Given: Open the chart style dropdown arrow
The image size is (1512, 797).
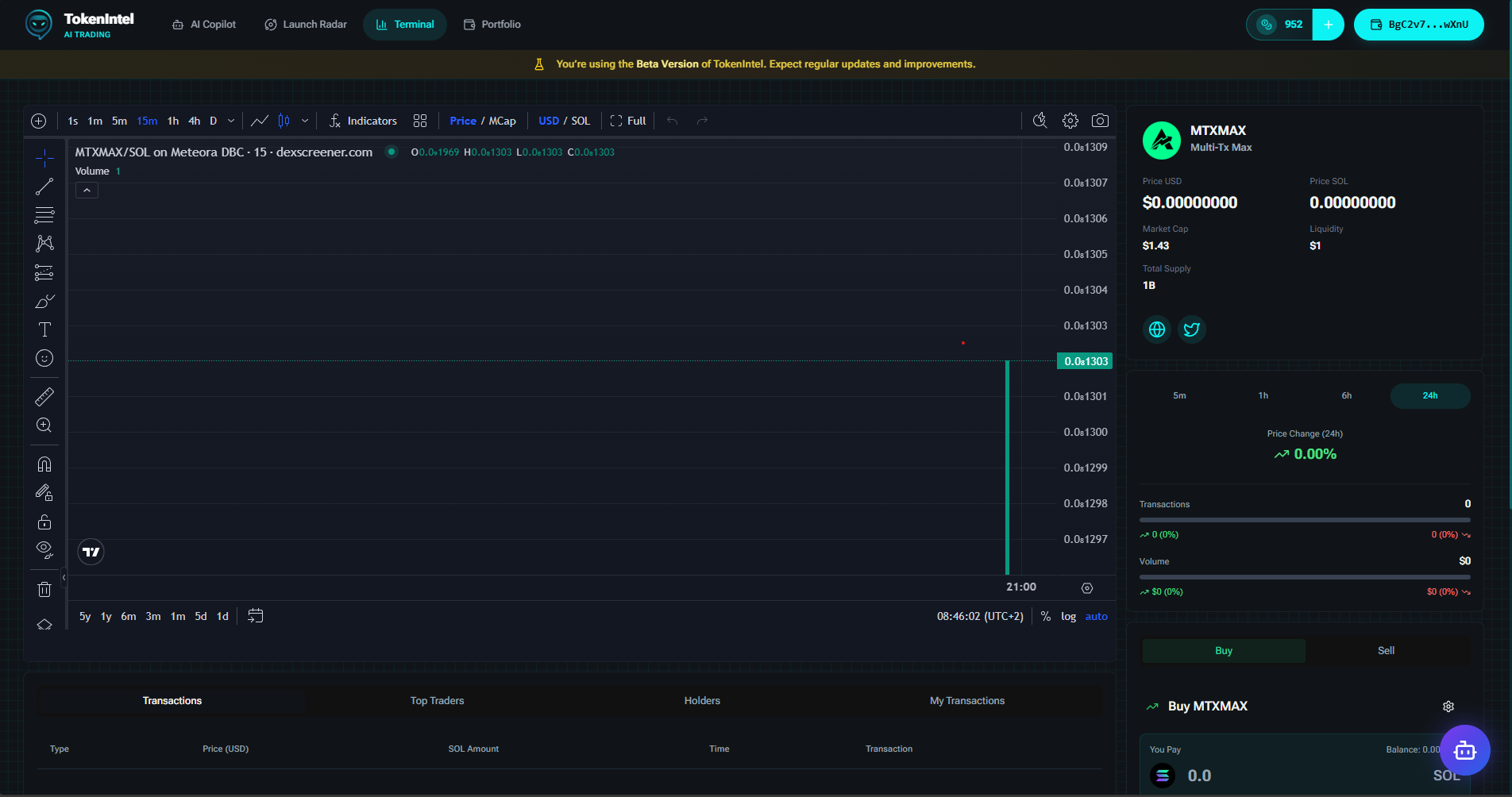Looking at the screenshot, I should point(305,121).
